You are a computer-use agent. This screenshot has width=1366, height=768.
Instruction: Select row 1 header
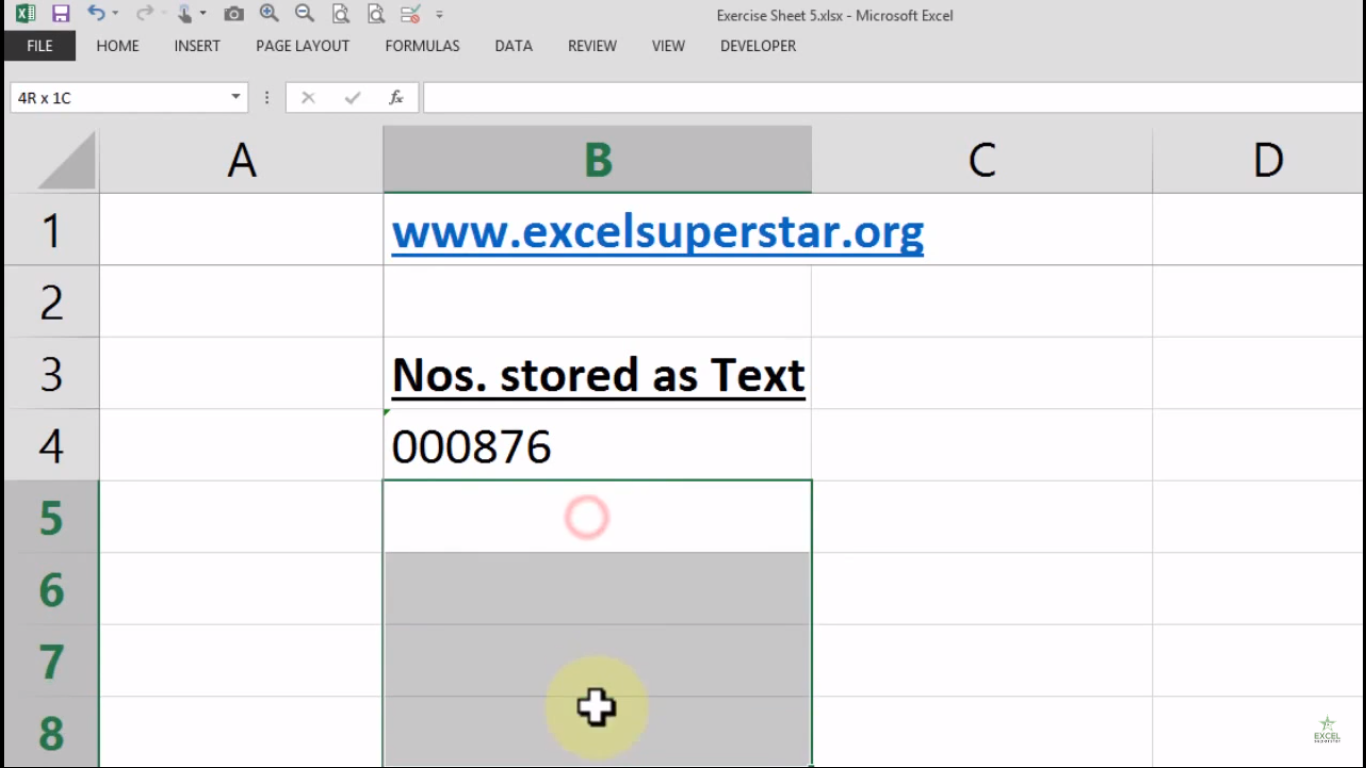click(x=51, y=230)
